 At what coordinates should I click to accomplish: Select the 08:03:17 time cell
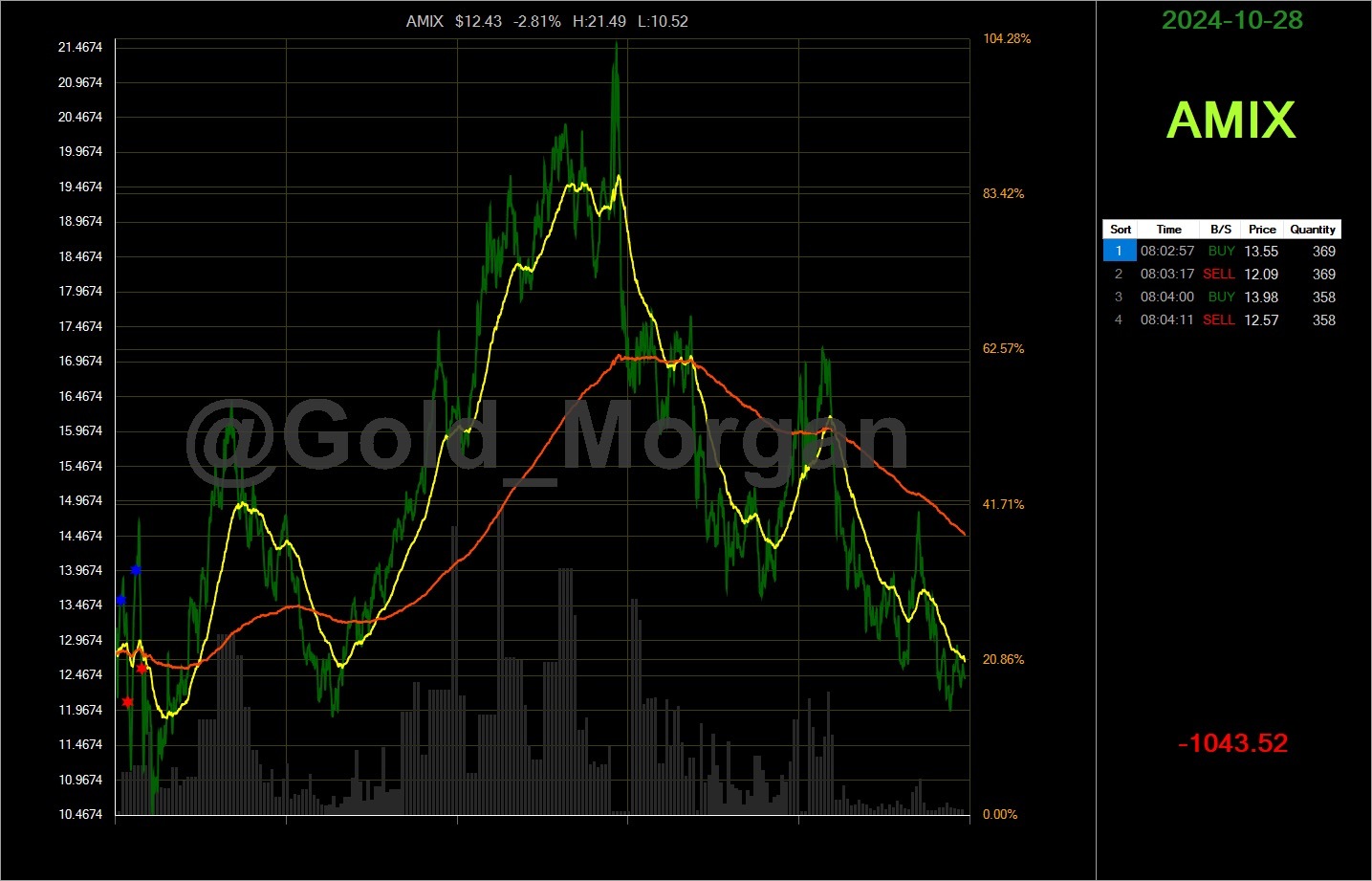(1167, 275)
